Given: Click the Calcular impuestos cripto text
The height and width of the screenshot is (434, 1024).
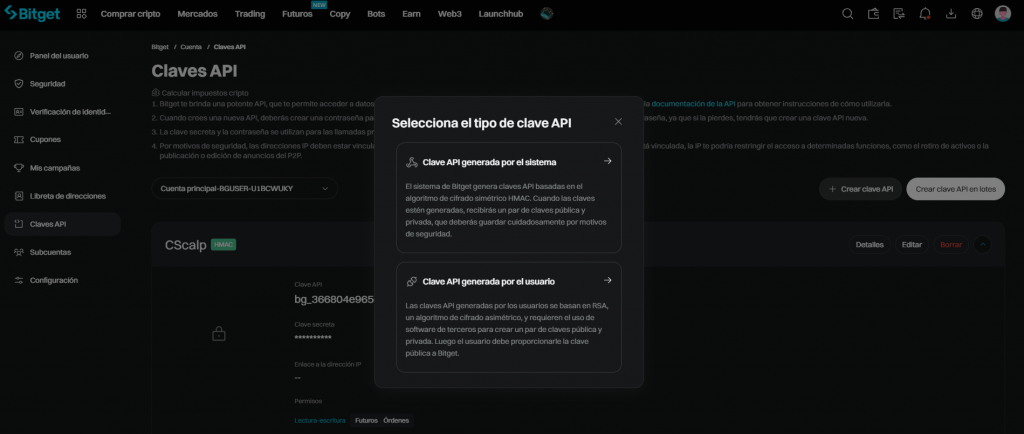Looking at the screenshot, I should click(x=205, y=93).
